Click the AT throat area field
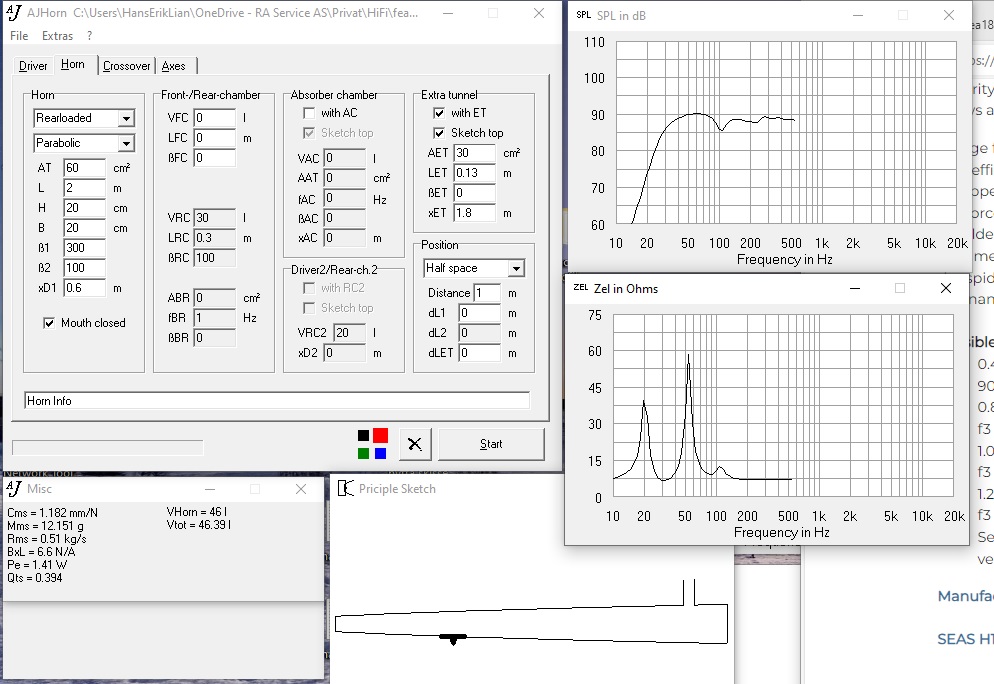The height and width of the screenshot is (684, 994). tap(84, 168)
